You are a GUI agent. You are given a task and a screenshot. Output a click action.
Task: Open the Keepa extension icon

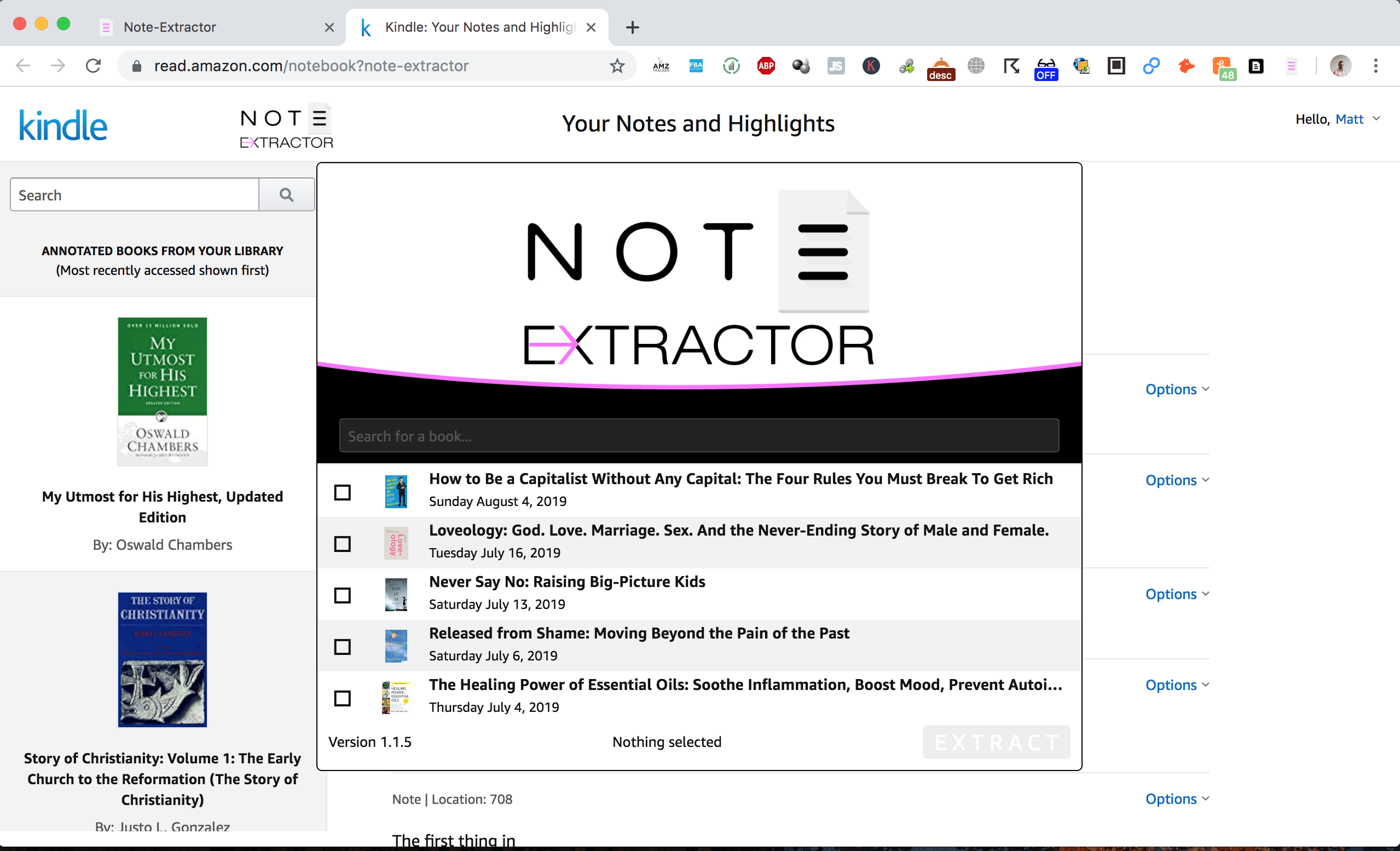pos(871,65)
